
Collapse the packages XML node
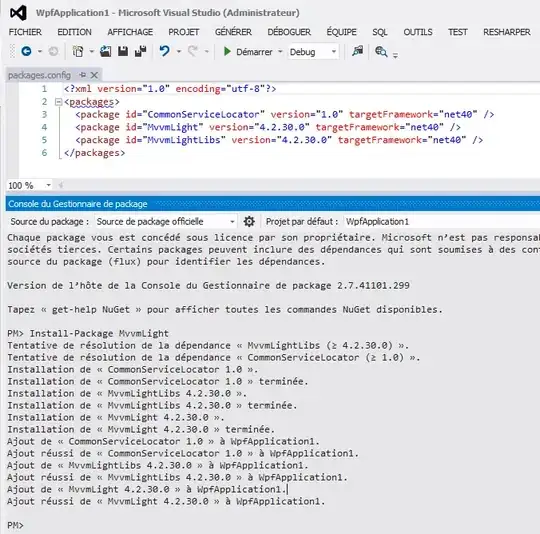[x=59, y=102]
